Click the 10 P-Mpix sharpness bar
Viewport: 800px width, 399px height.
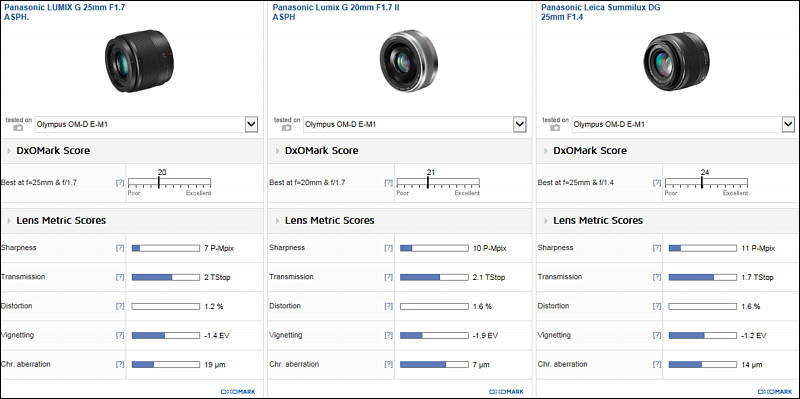pos(434,248)
